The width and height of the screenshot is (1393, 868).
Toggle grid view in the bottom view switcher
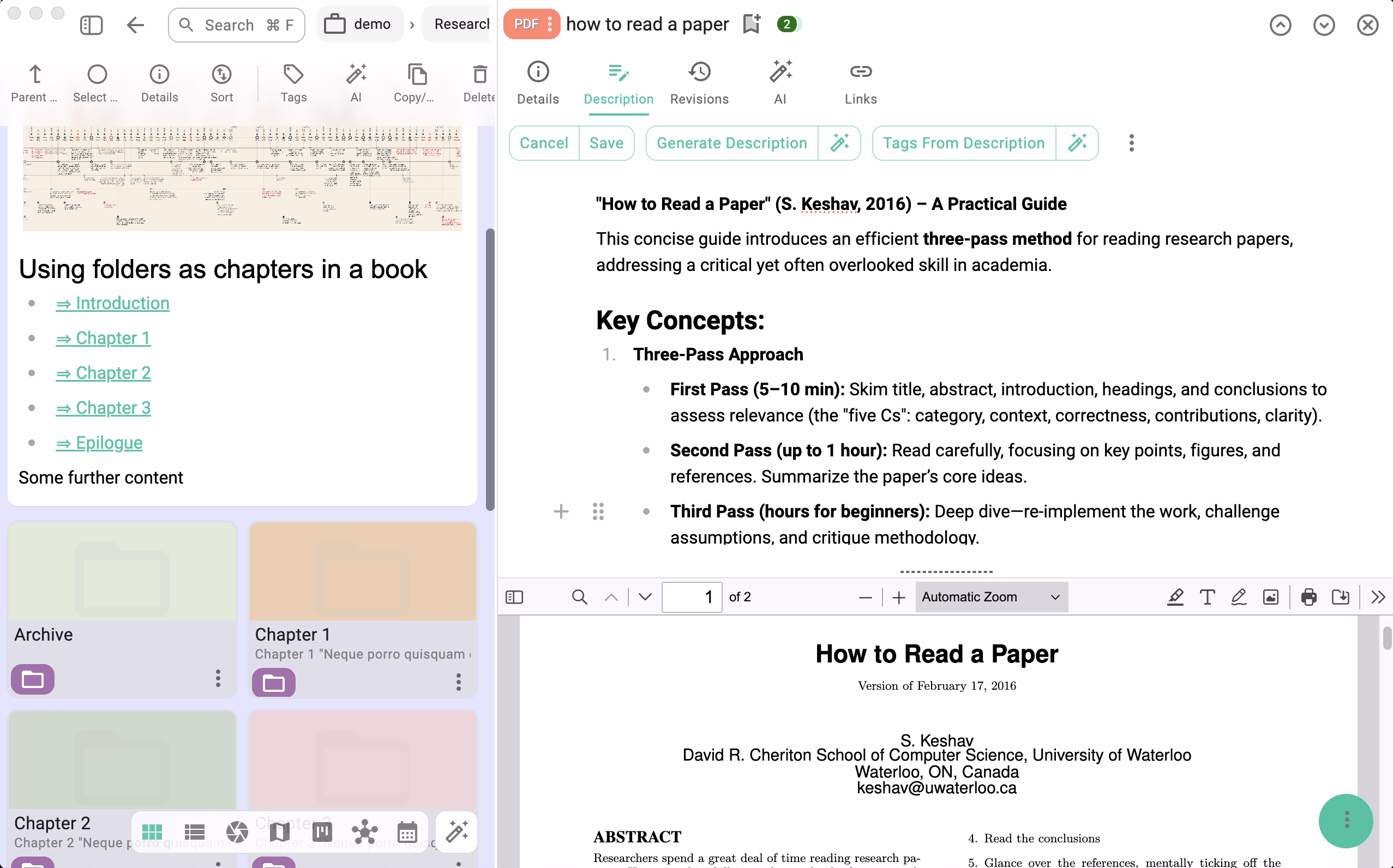coord(152,832)
